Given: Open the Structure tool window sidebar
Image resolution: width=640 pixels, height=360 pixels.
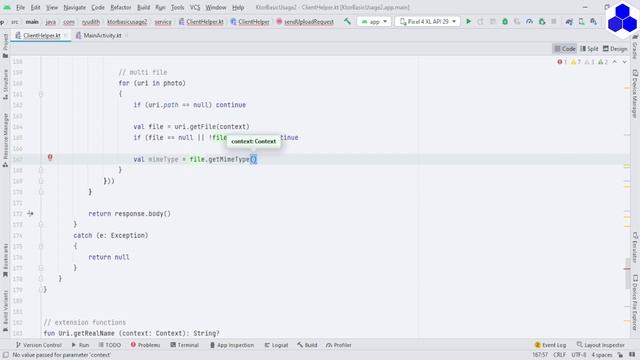Looking at the screenshot, I should tap(5, 84).
